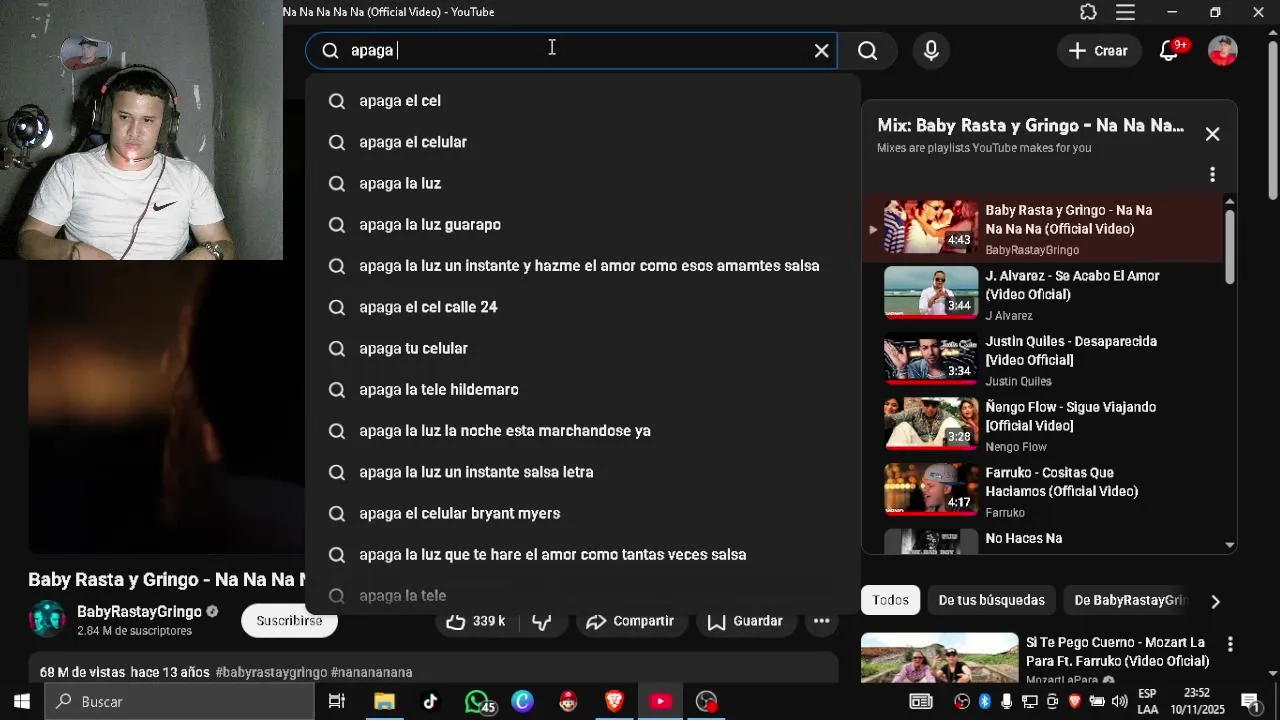
Task: Like the video with 339 k thumbs-up
Action: [475, 622]
